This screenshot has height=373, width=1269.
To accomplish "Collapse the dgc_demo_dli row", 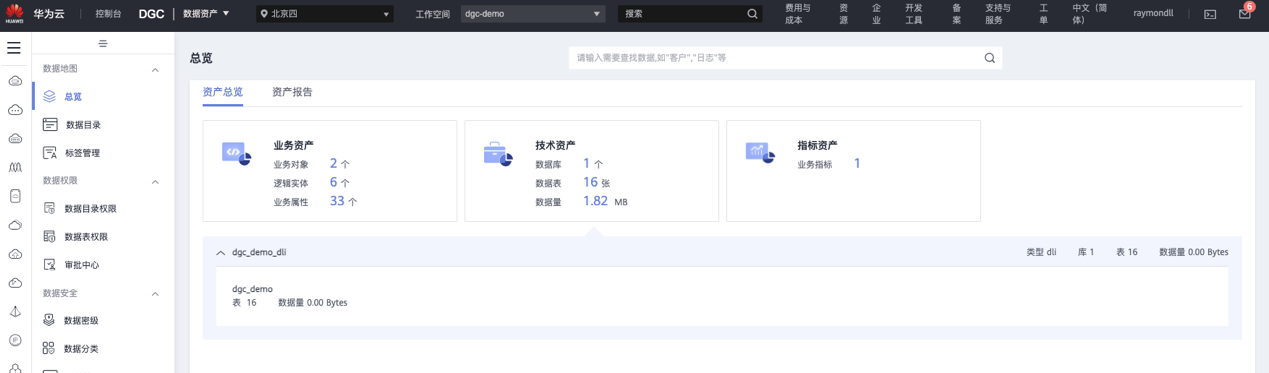I will point(221,253).
